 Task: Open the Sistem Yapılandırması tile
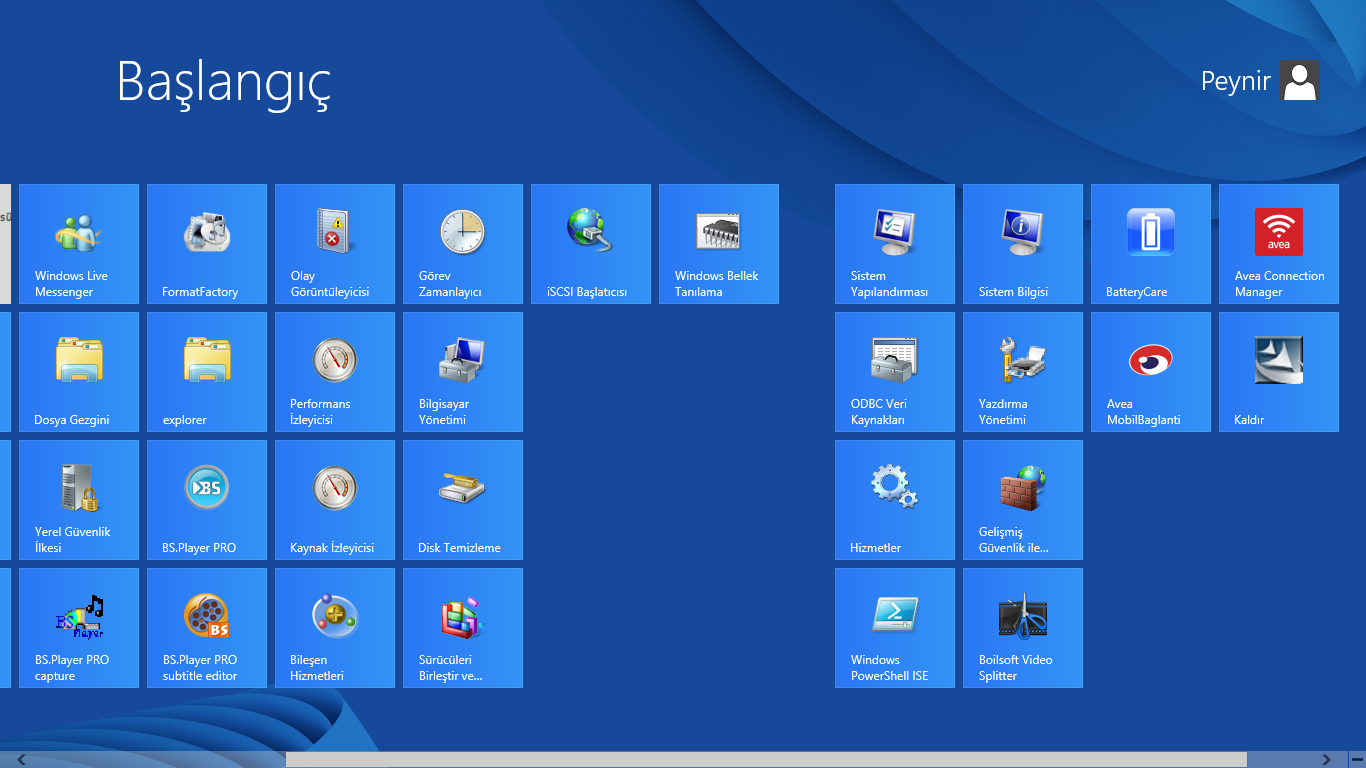click(x=895, y=244)
